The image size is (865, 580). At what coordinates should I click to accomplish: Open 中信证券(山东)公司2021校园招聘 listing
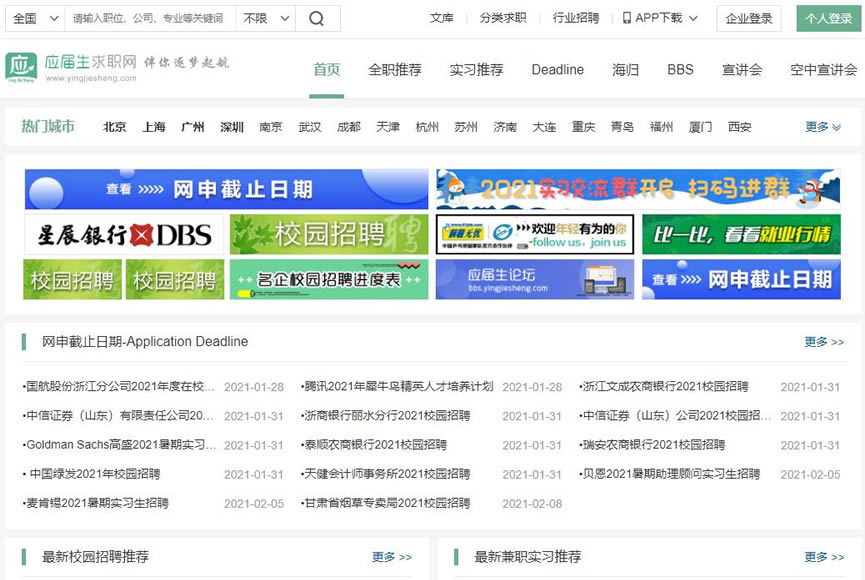click(675, 416)
